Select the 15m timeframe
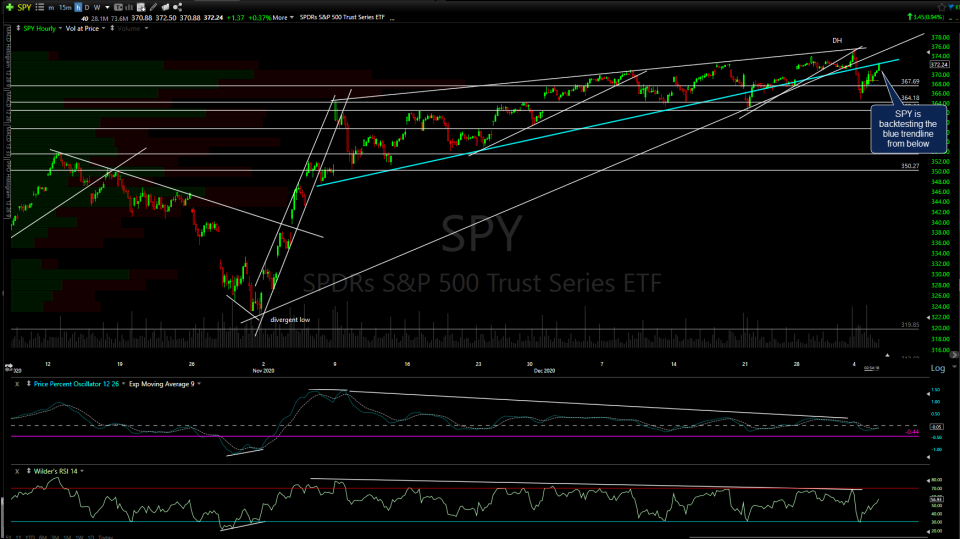960x539 pixels. [x=65, y=7]
